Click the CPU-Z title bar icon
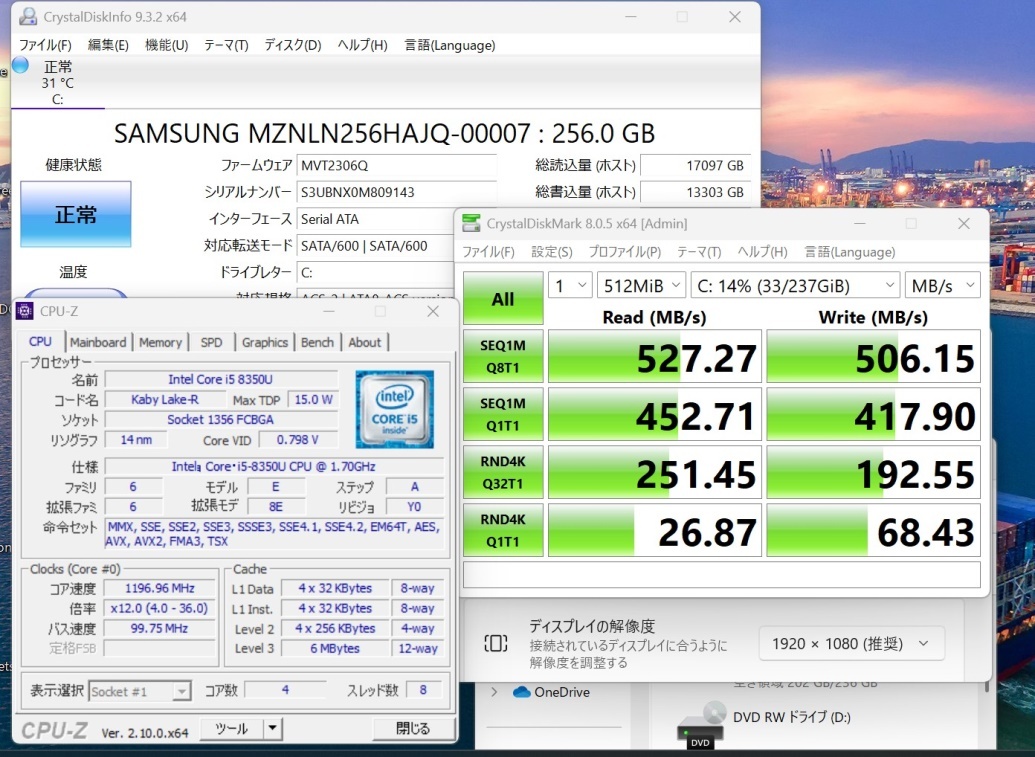Viewport: 1035px width, 757px height. 24,311
